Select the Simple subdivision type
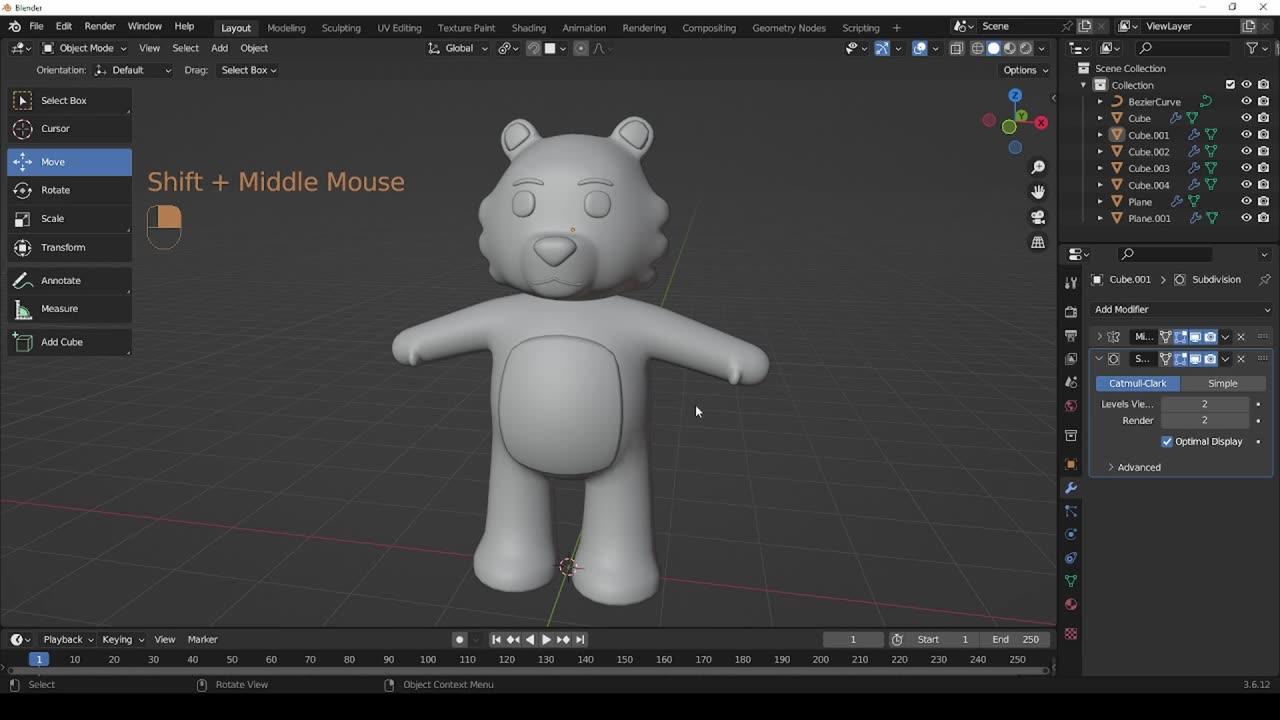The image size is (1280, 720). pos(1222,383)
